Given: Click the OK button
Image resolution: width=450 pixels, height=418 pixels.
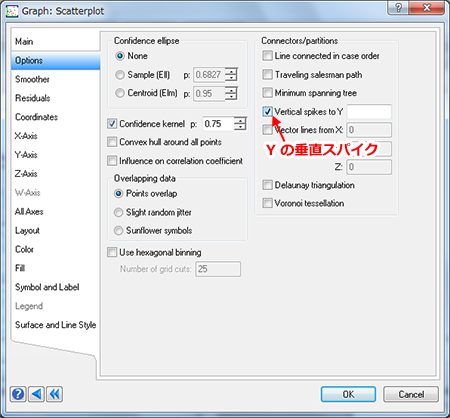Looking at the screenshot, I should pos(348,394).
